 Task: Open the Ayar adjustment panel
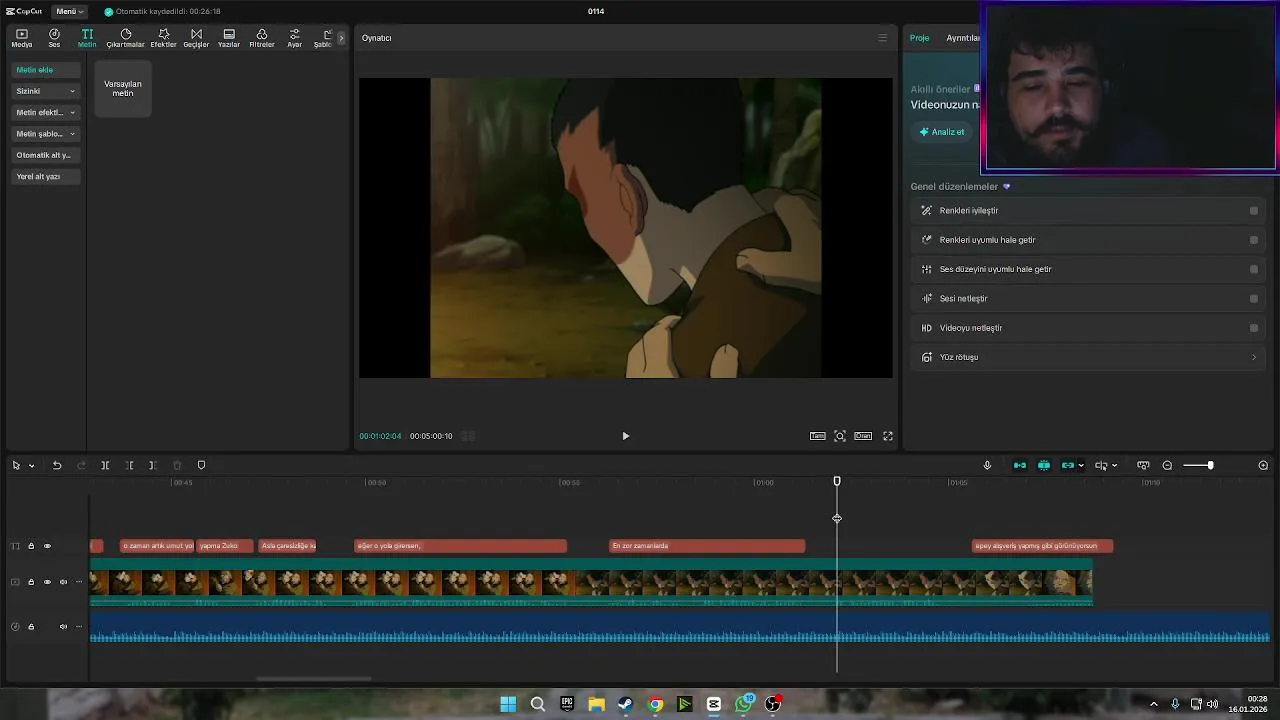pos(295,38)
